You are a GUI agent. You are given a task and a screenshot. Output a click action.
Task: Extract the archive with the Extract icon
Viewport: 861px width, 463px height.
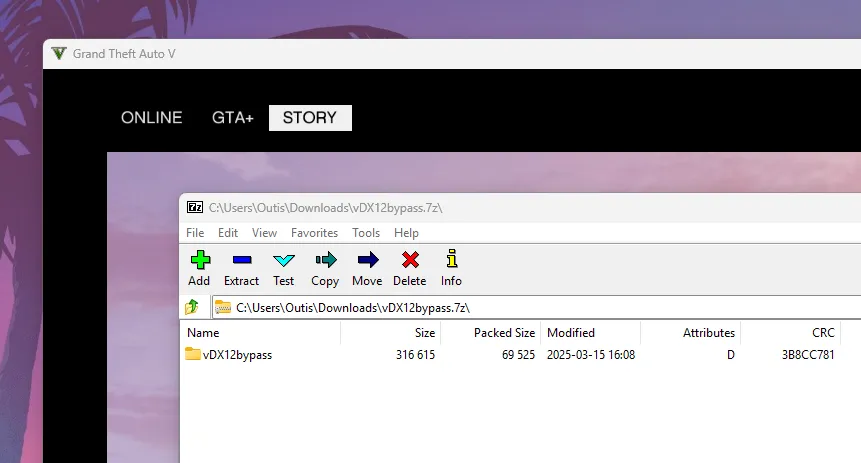[x=242, y=269]
